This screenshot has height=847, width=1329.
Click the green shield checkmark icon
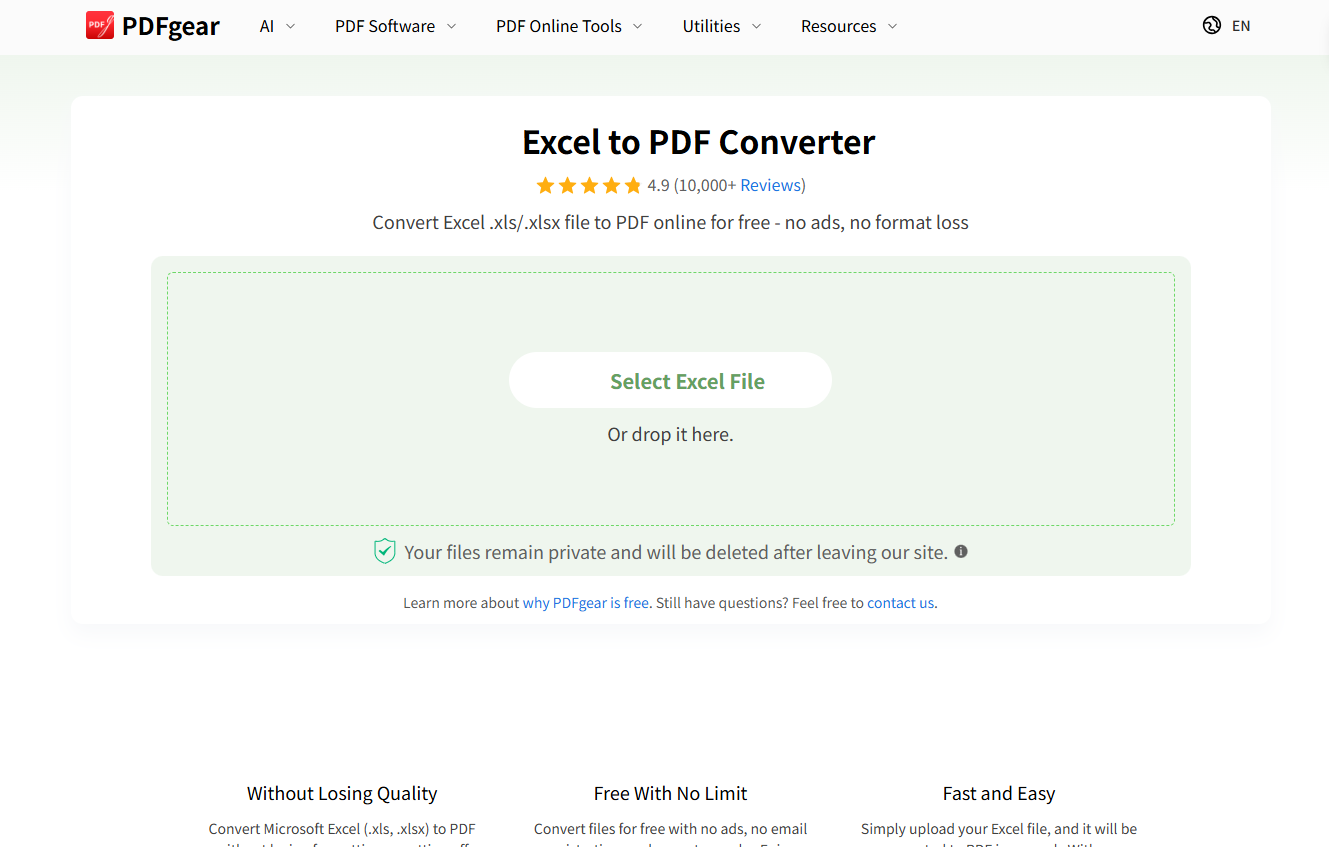(385, 551)
